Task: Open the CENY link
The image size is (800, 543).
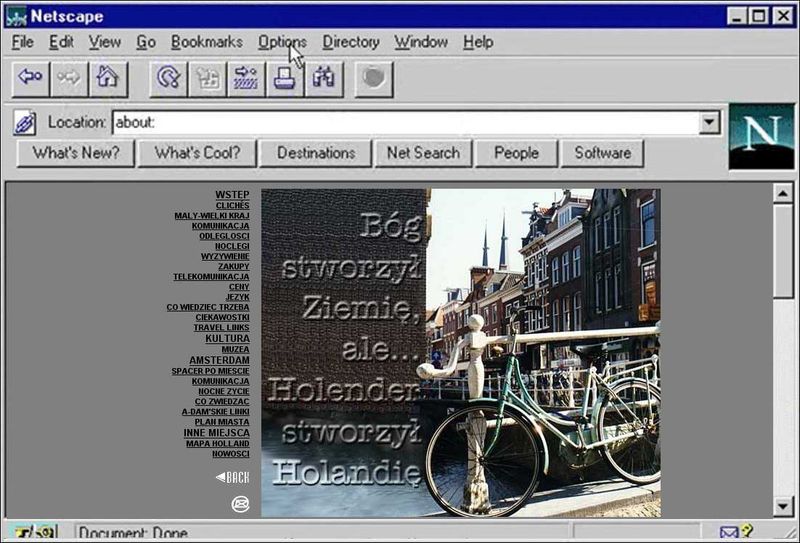Action: point(239,287)
